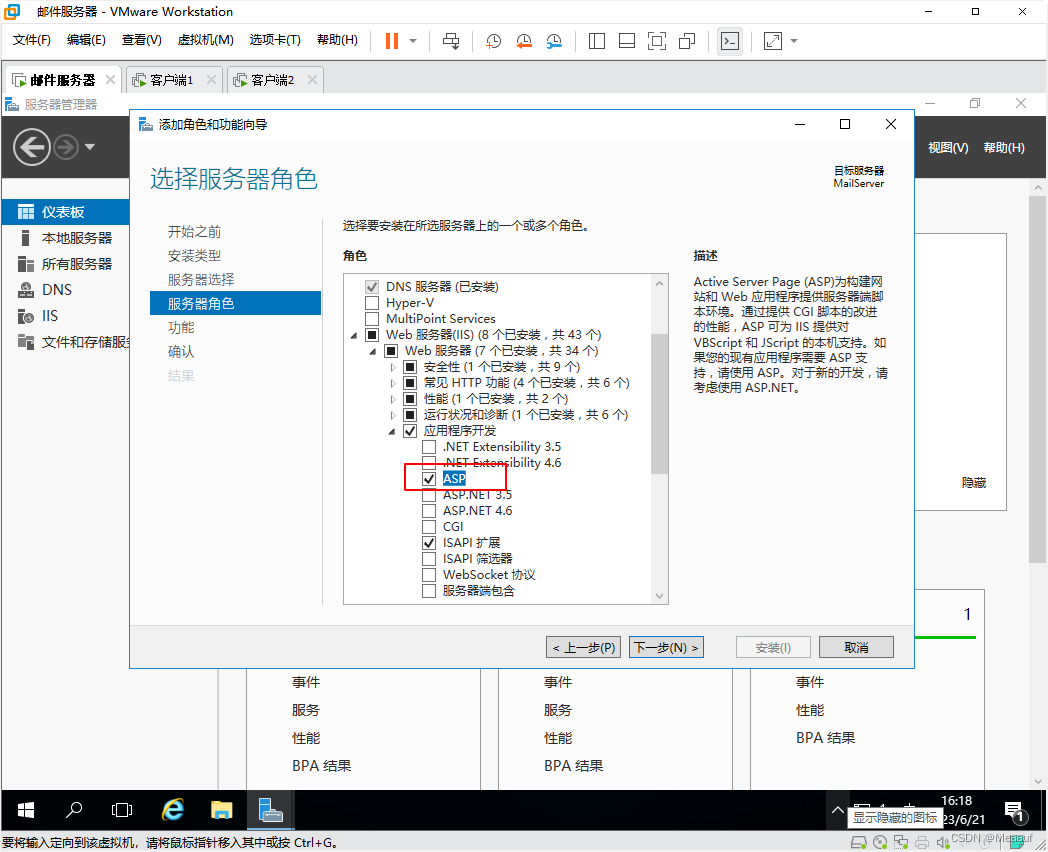Check the Hyper-V role checkbox
This screenshot has height=852, width=1048.
372,303
